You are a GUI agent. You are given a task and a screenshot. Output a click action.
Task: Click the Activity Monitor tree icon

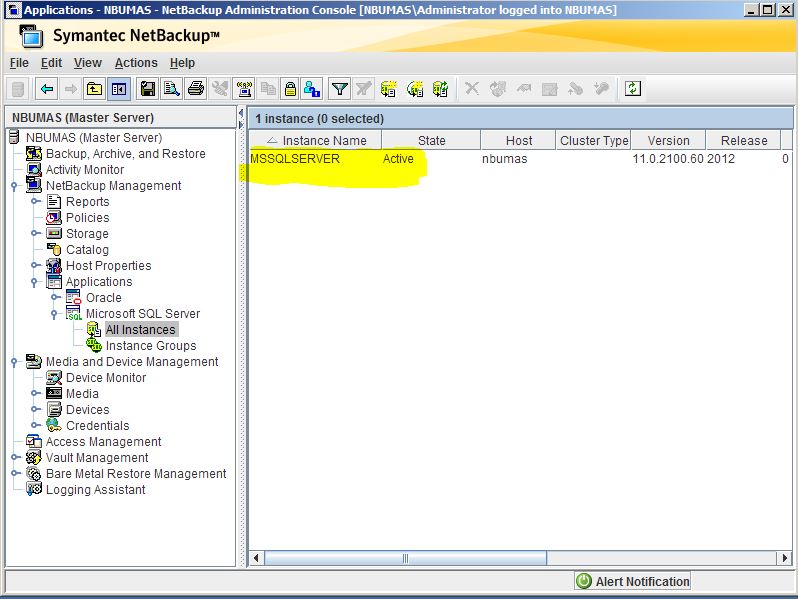coord(34,169)
